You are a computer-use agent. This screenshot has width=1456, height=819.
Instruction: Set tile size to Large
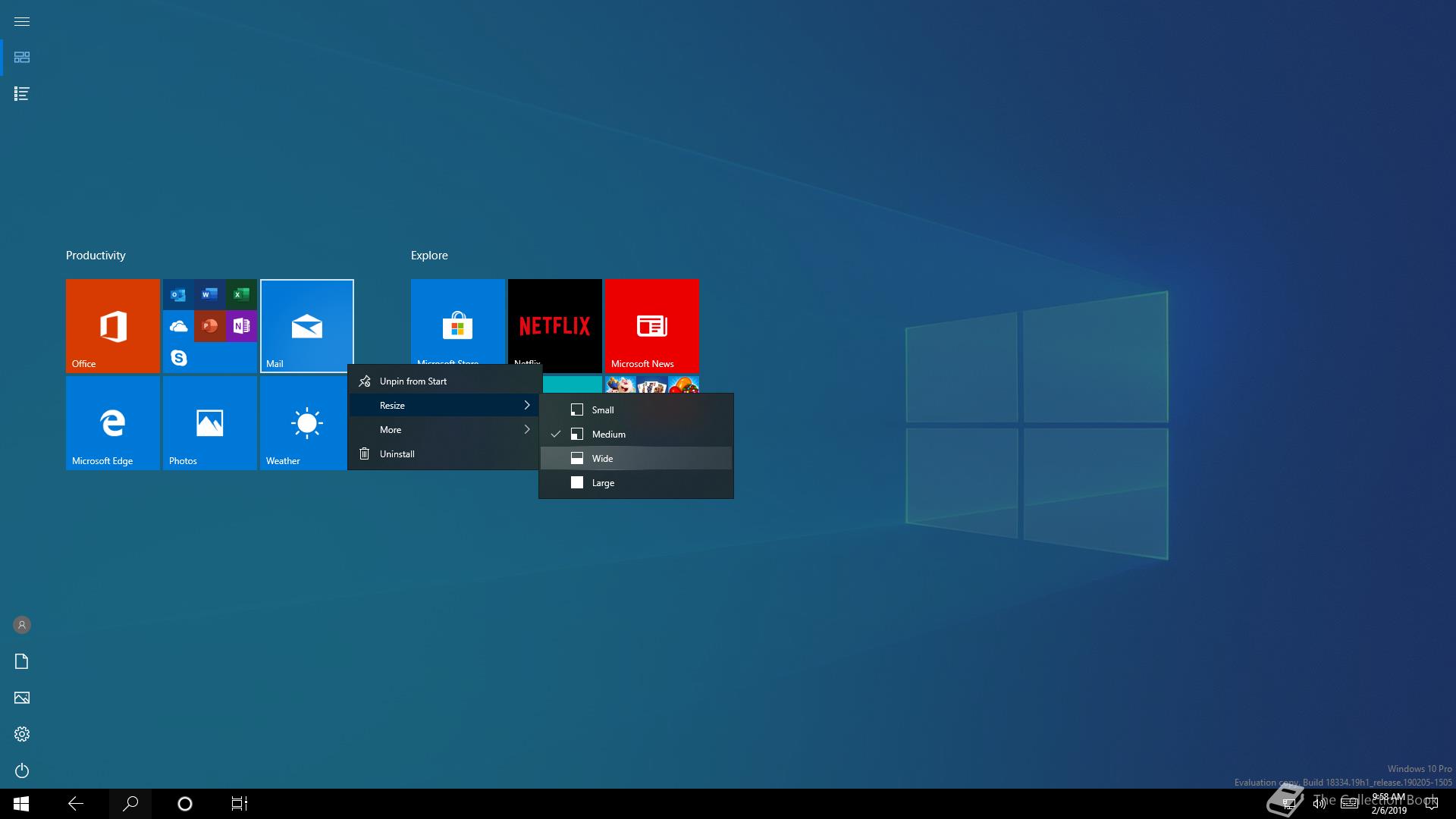(x=636, y=483)
